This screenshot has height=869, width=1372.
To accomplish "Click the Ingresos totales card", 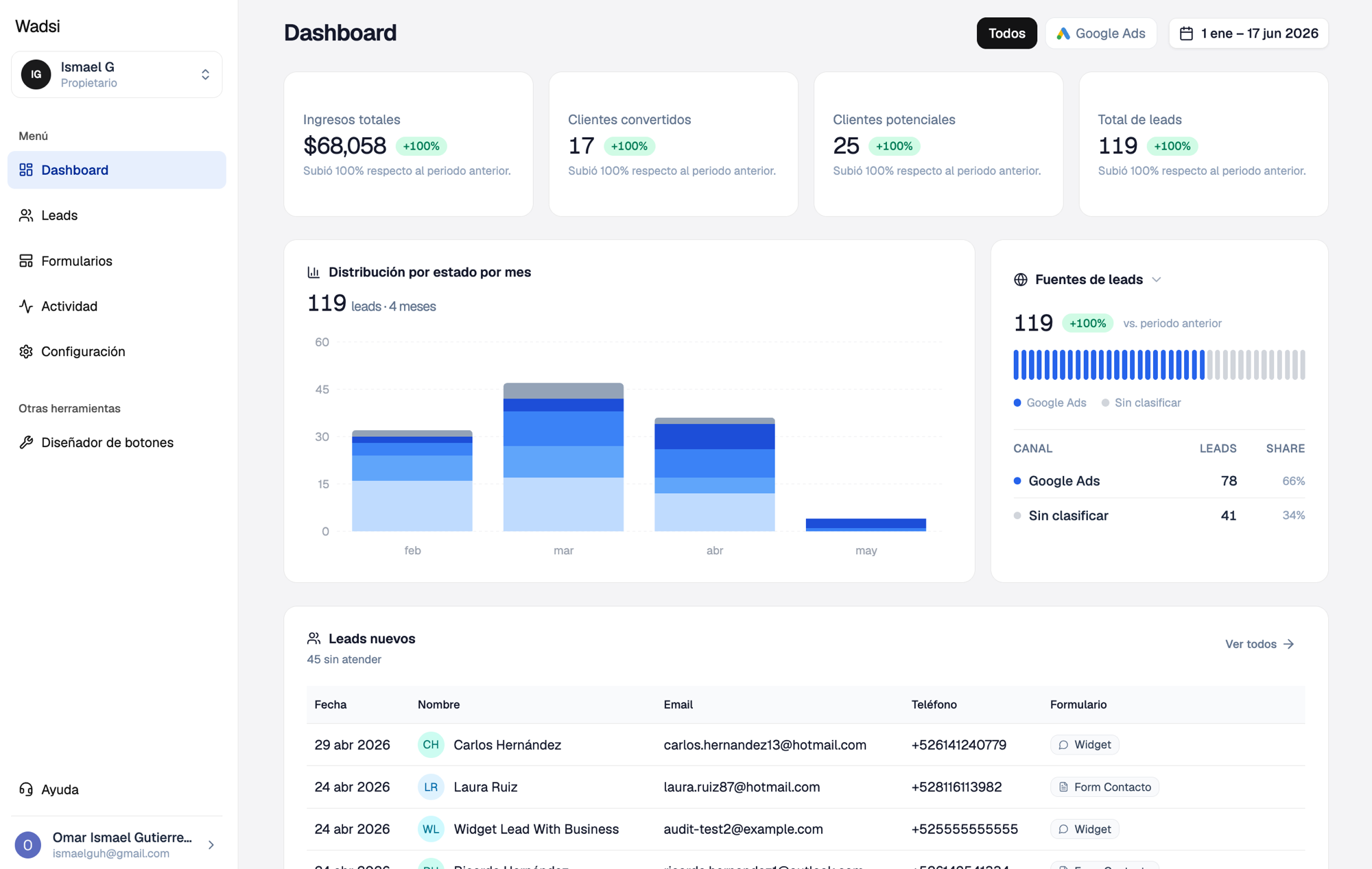I will [x=408, y=144].
